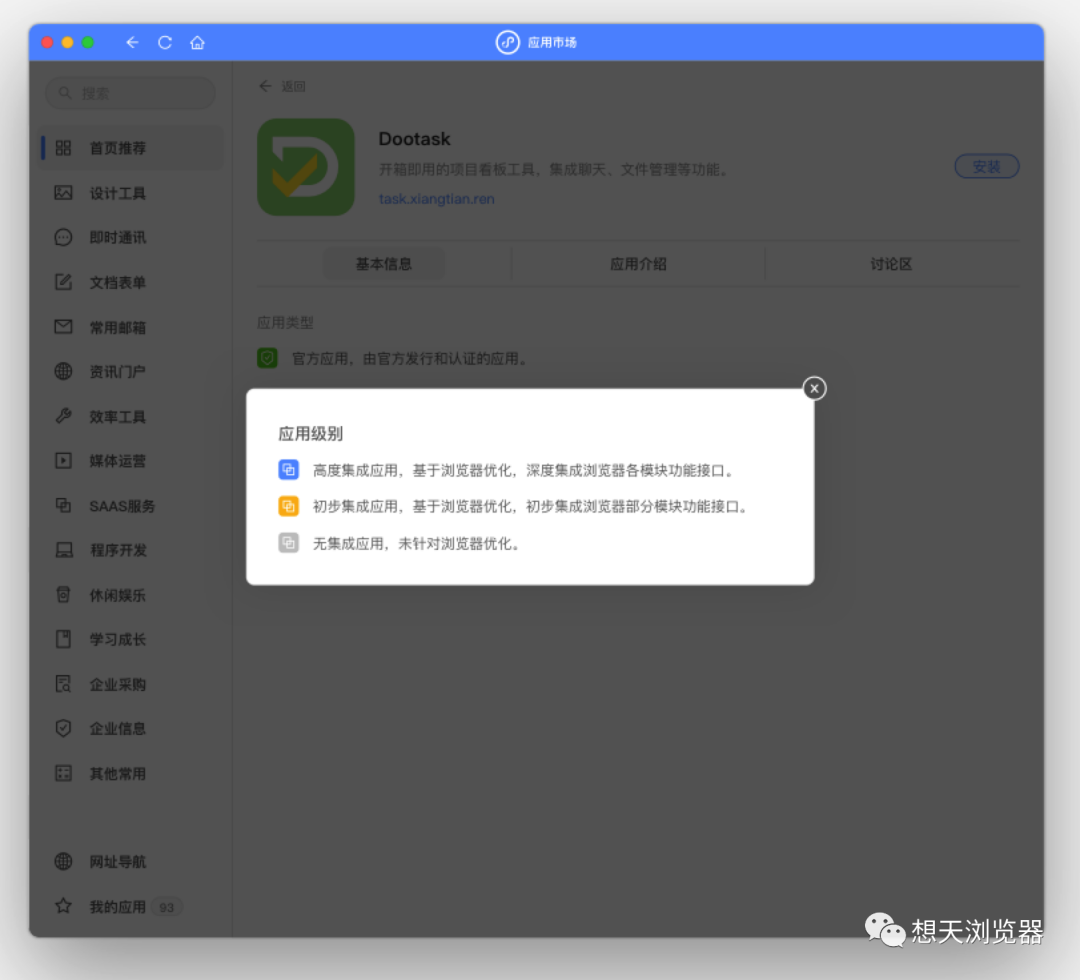This screenshot has width=1080, height=980.
Task: Click the orange 初步集成应用 level icon
Action: 289,506
